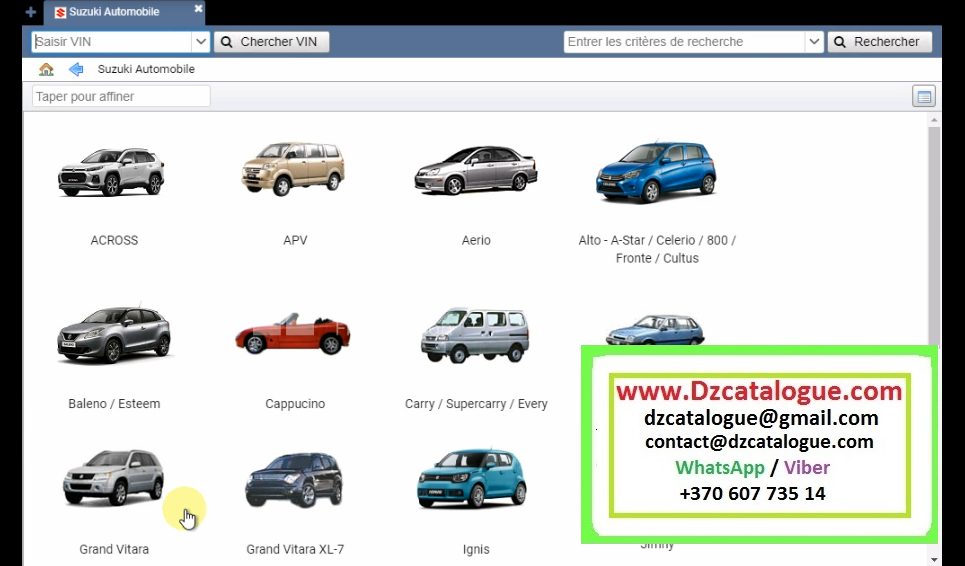Open the Grand Vitara XL-7 thumbnail
Screen dimensions: 965x566
[294, 480]
